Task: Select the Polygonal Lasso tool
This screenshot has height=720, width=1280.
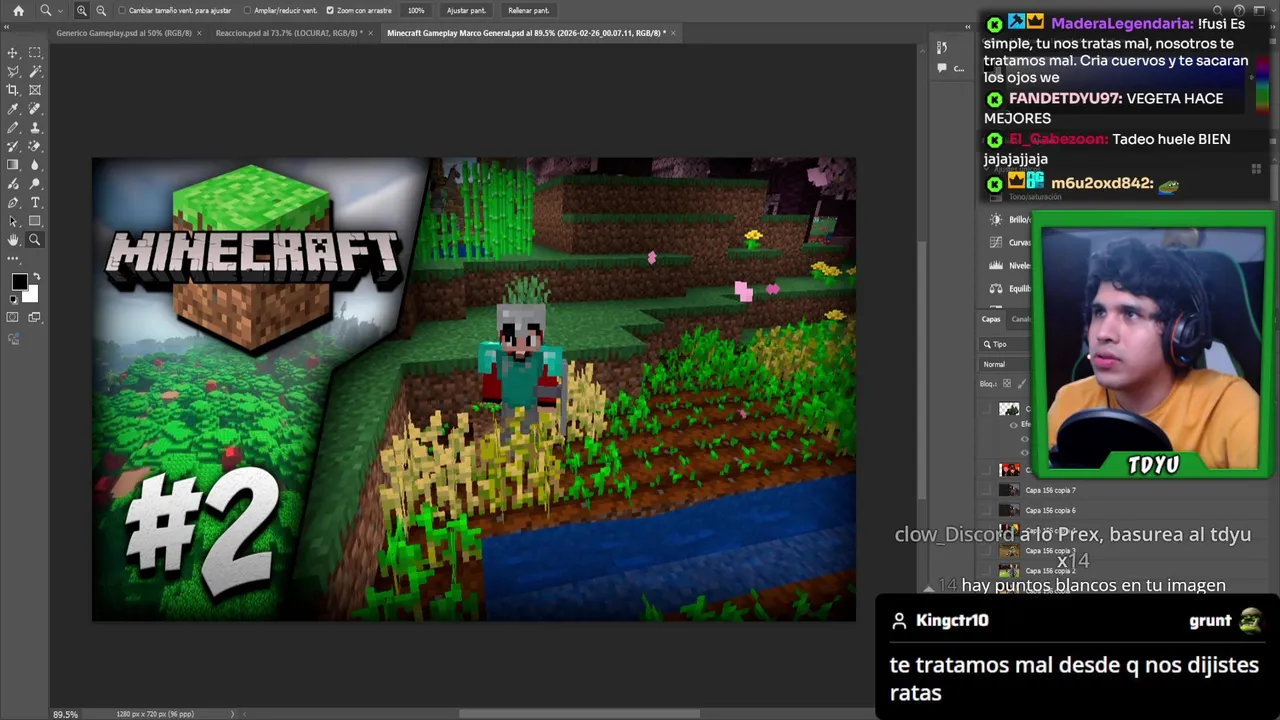Action: coord(13,72)
